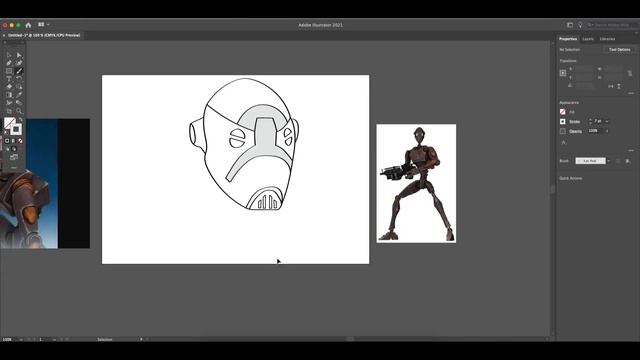640x360 pixels.
Task: Click the cropped droid reference image at left
Action: click(45, 183)
